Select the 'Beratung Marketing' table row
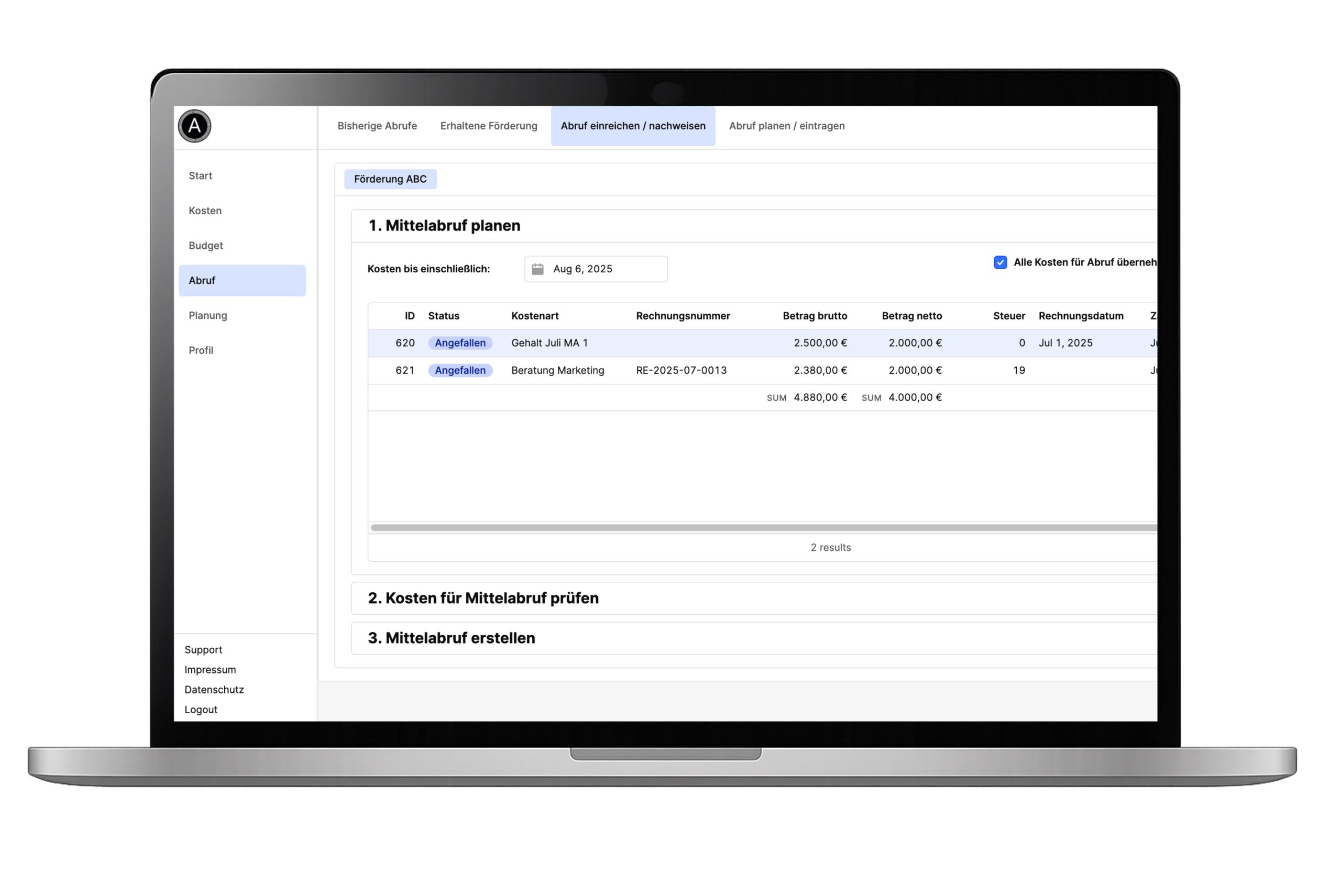This screenshot has width=1341, height=896. pyautogui.click(x=557, y=370)
